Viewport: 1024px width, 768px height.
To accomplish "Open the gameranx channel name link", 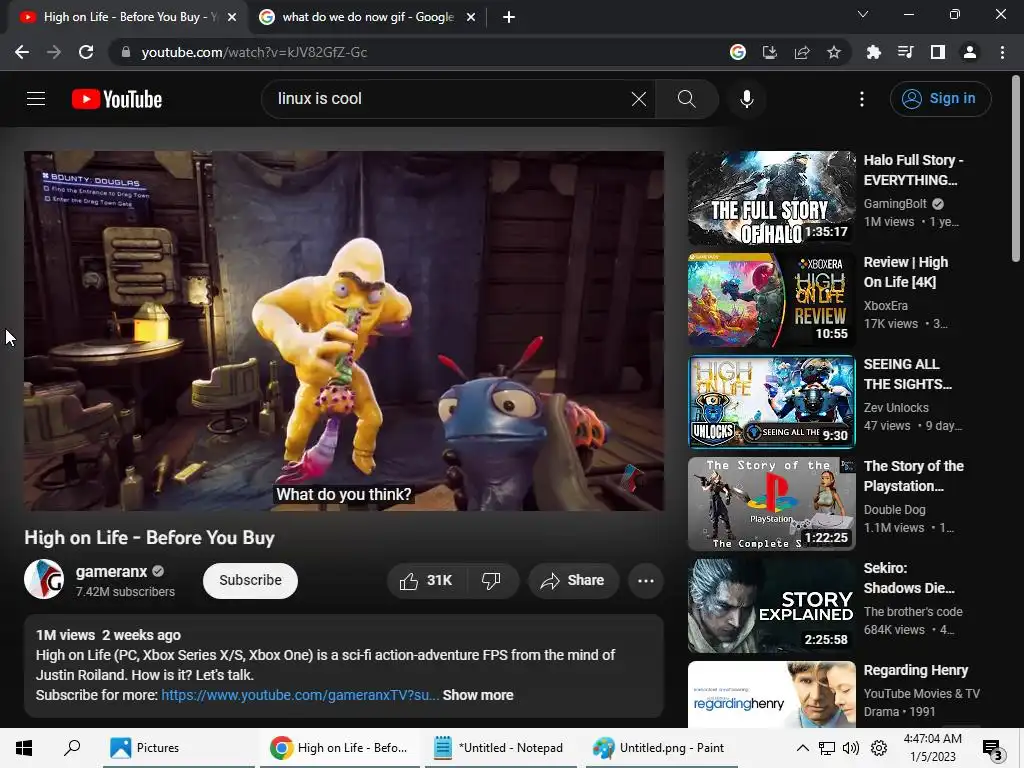I will pos(111,571).
